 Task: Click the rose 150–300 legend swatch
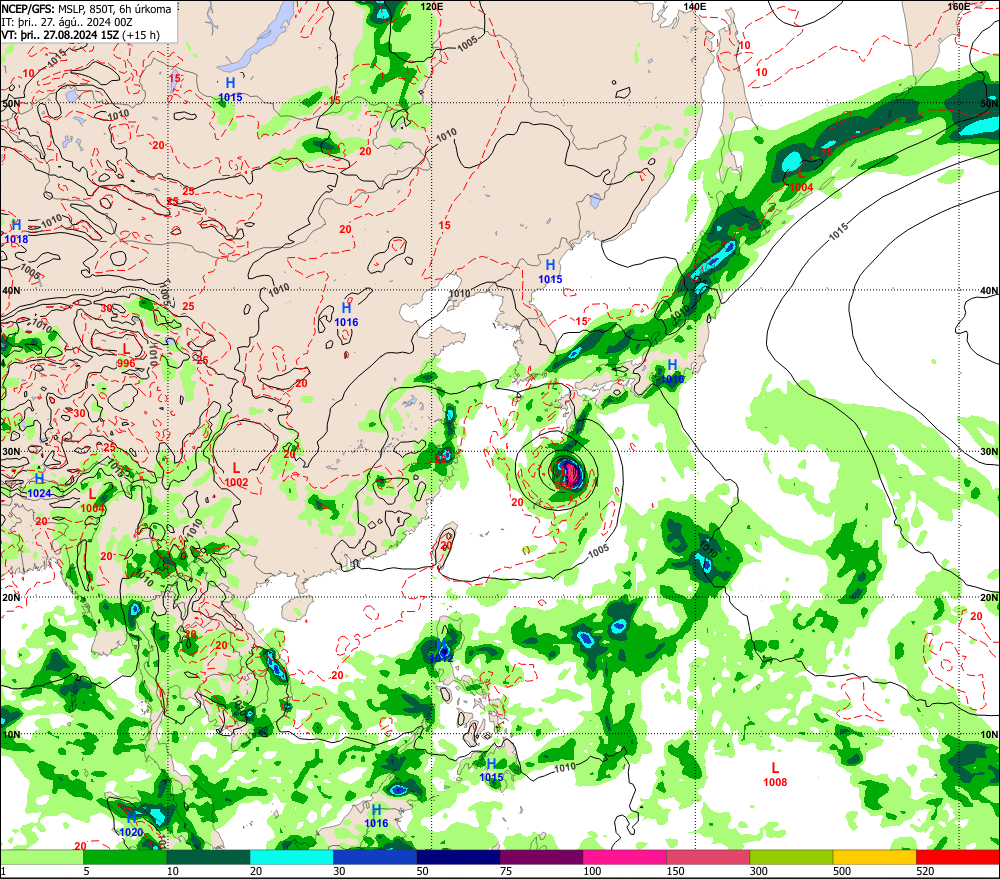708,857
